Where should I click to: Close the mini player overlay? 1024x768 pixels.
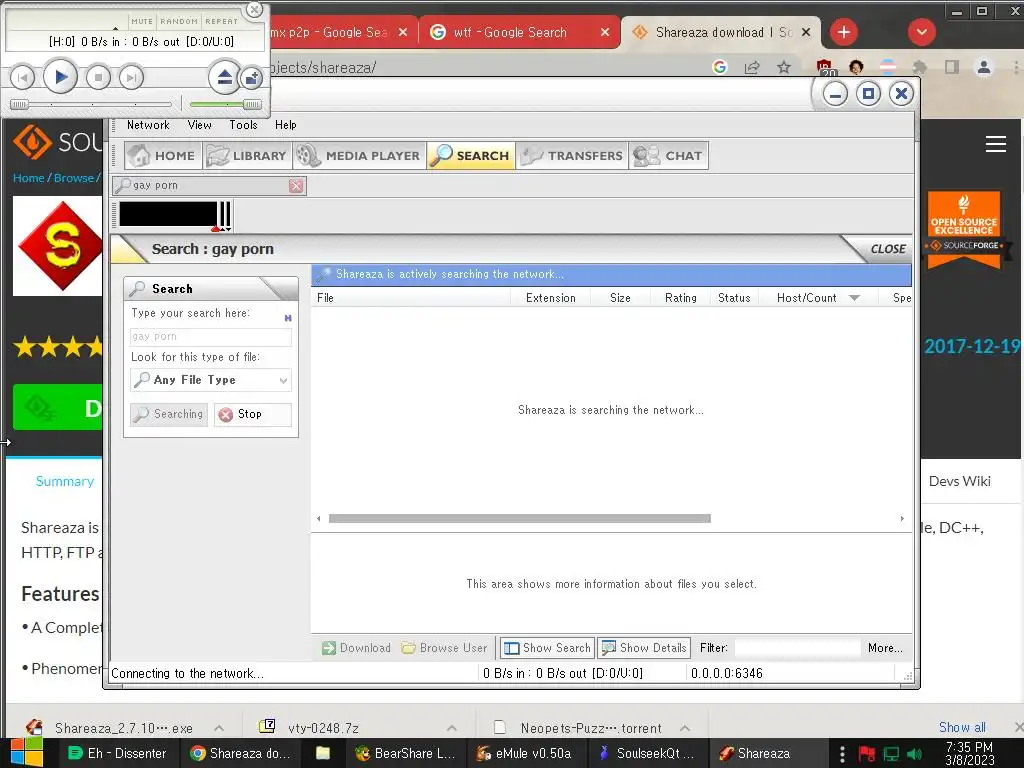[x=255, y=9]
